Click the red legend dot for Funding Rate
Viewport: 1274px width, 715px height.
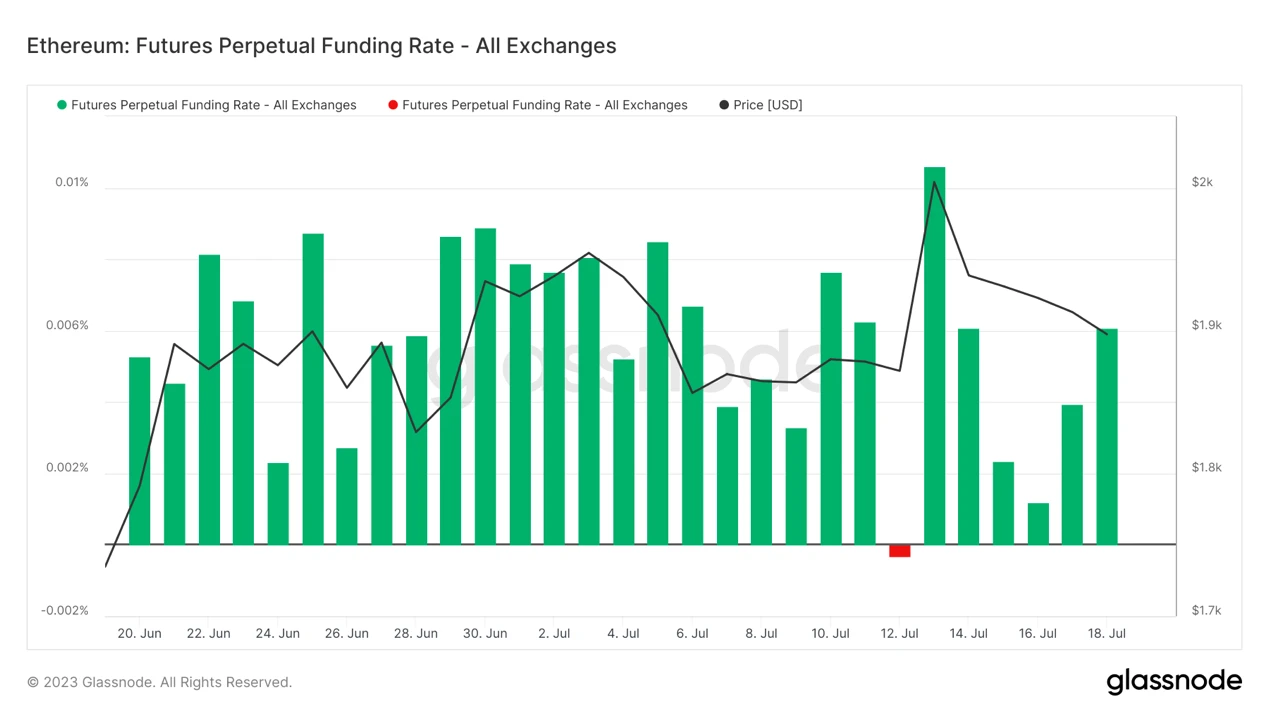393,105
